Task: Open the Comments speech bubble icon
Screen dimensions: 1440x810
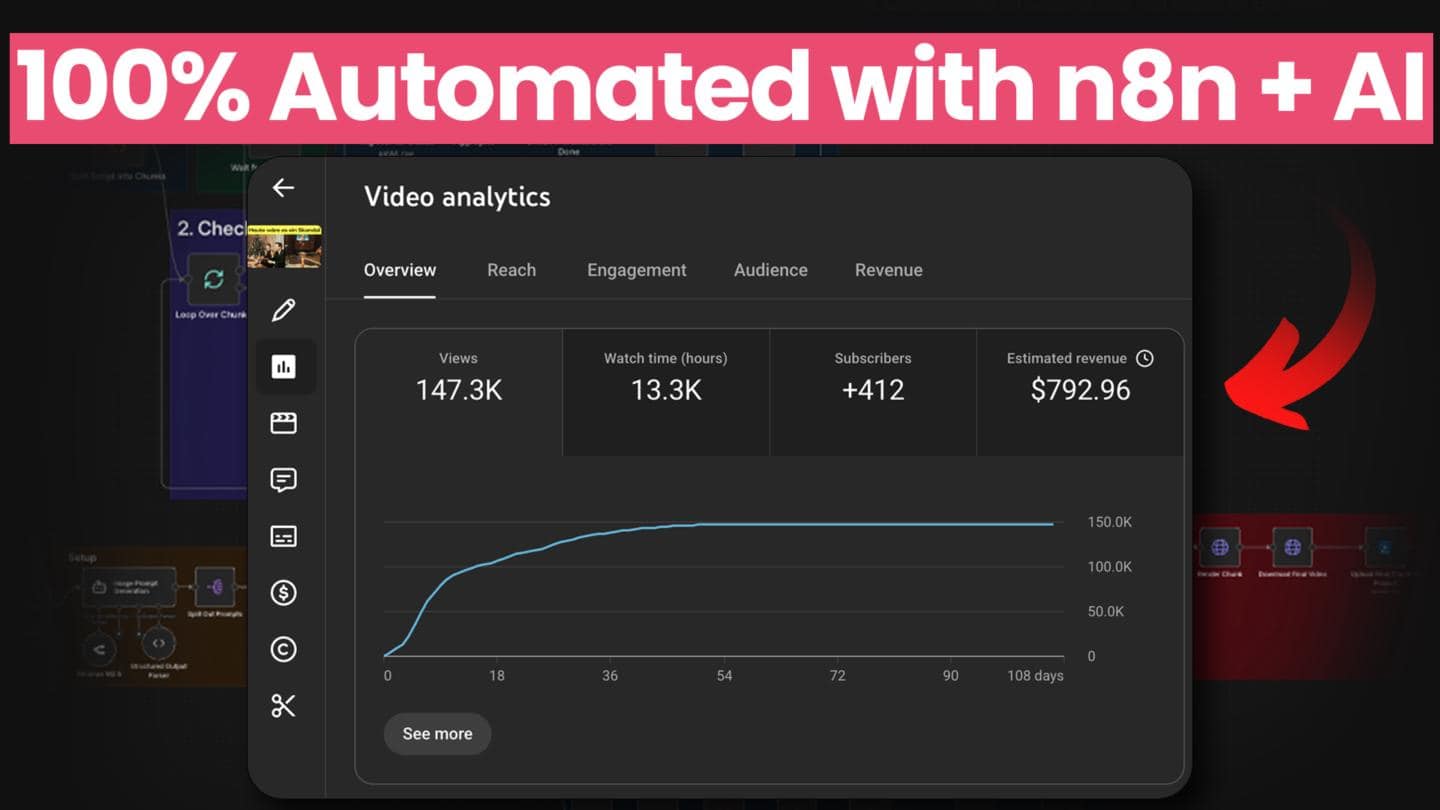Action: [283, 480]
